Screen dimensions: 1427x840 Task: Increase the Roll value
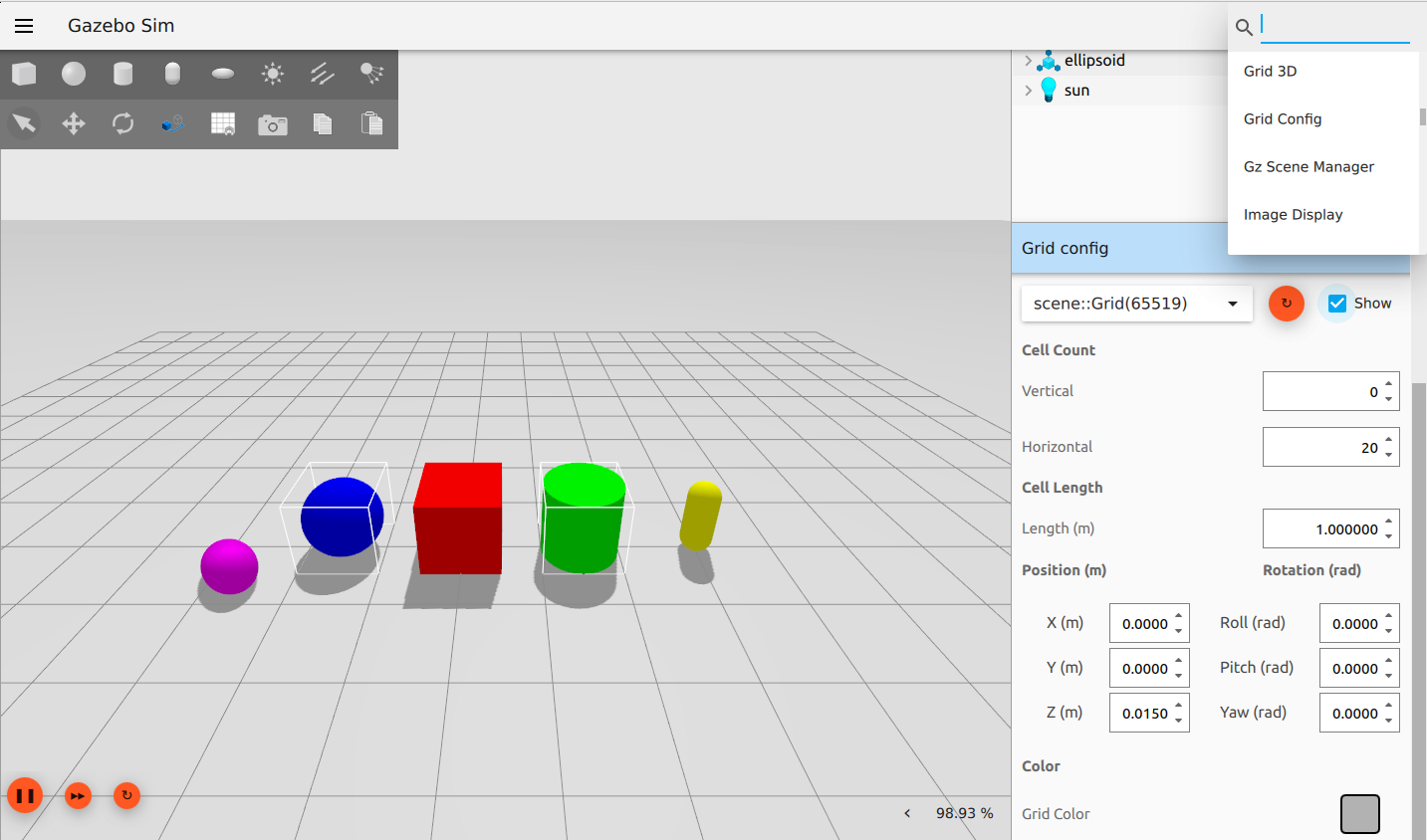click(1388, 616)
